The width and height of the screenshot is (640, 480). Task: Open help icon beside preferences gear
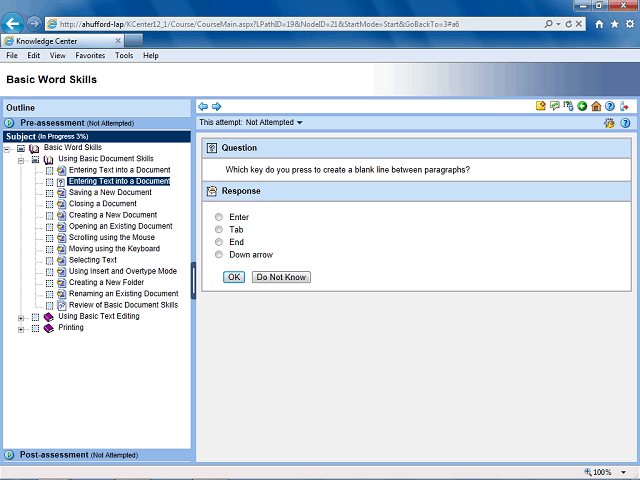(x=625, y=123)
